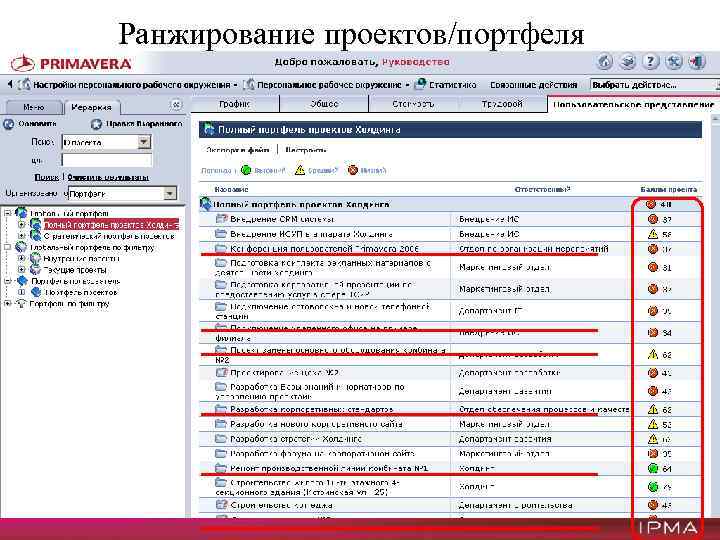This screenshot has height=540, width=720.
Task: Switch to the Трудовой tab
Action: click(502, 104)
